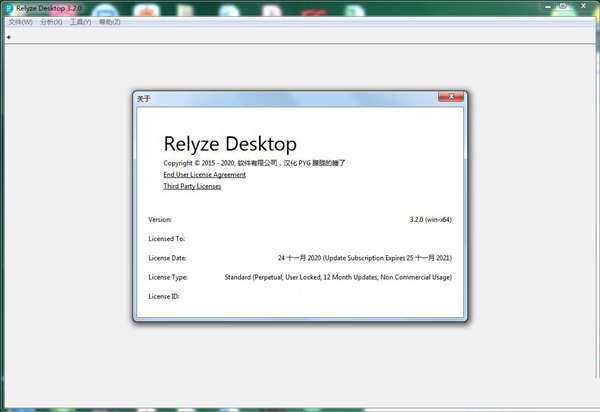Click the "Licensed To:" field label
This screenshot has width=600, height=412.
coord(166,238)
